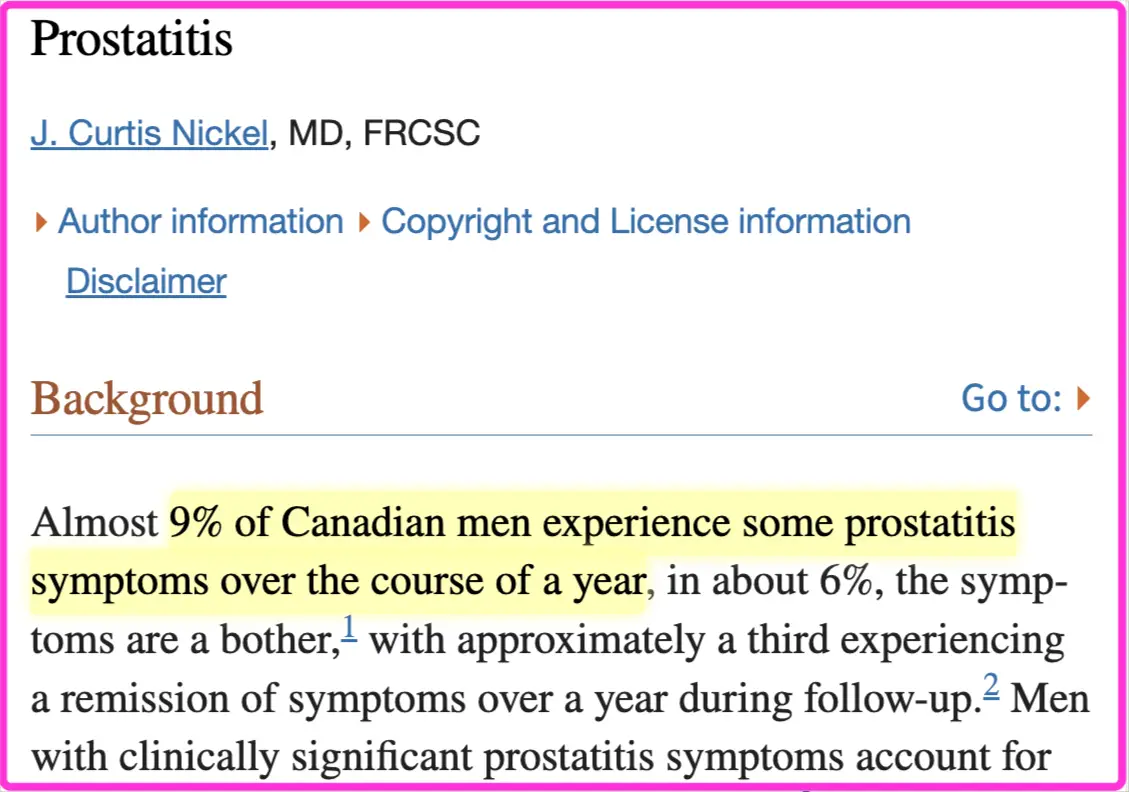Click the 'in about 6%' text

pos(770,581)
